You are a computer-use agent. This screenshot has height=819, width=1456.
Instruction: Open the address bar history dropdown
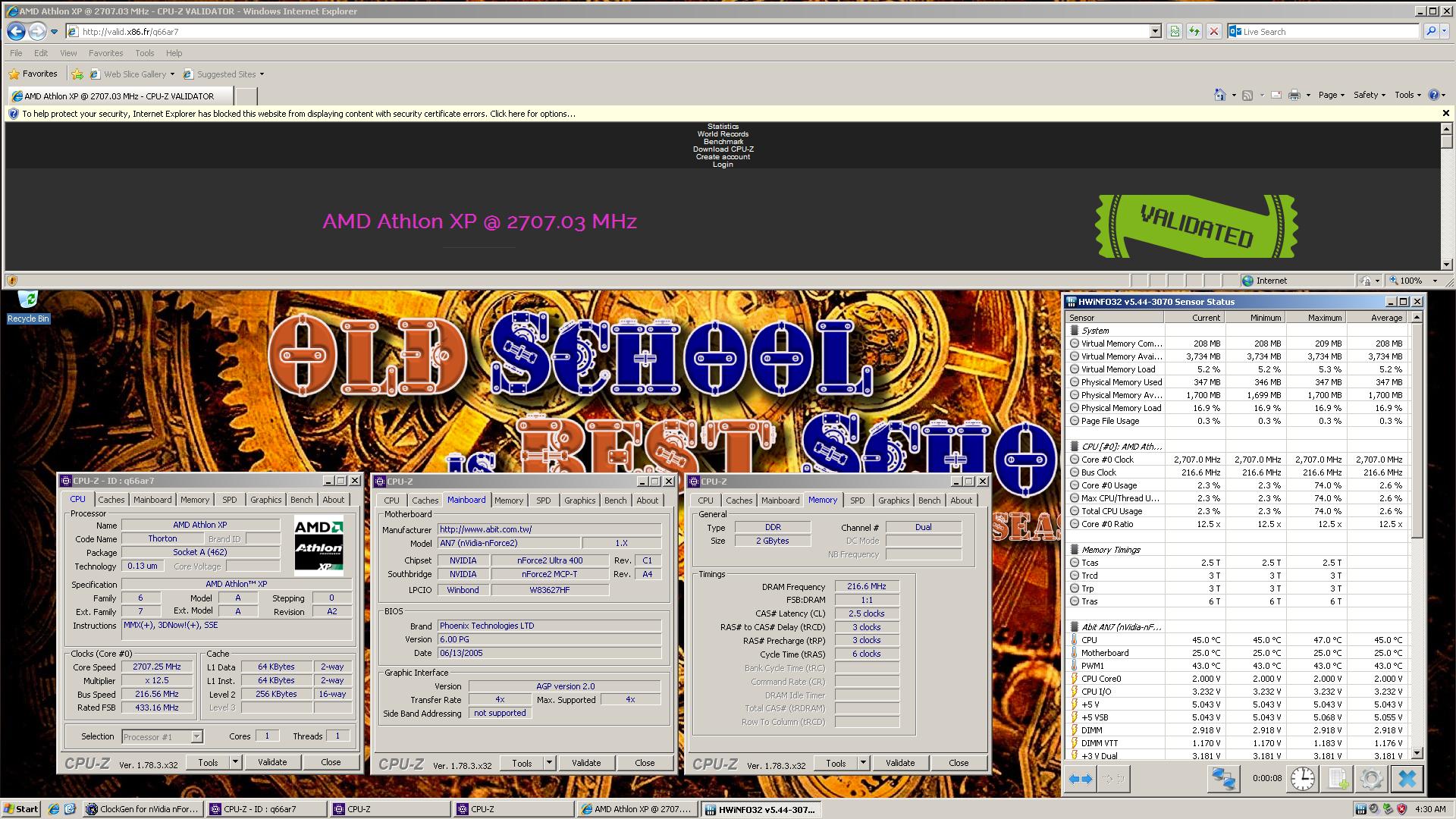tap(1155, 31)
